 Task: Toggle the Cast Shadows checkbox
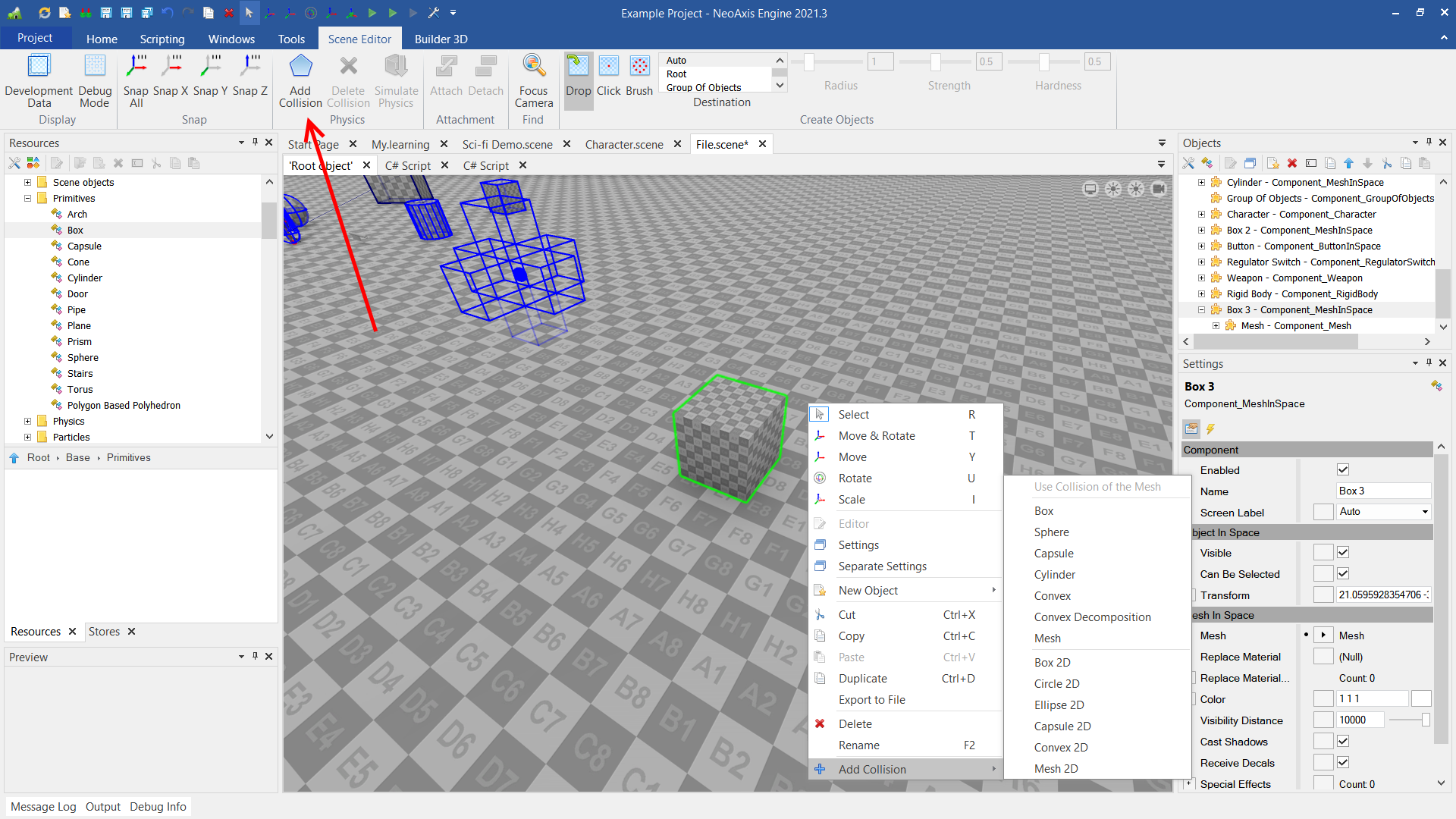1343,742
